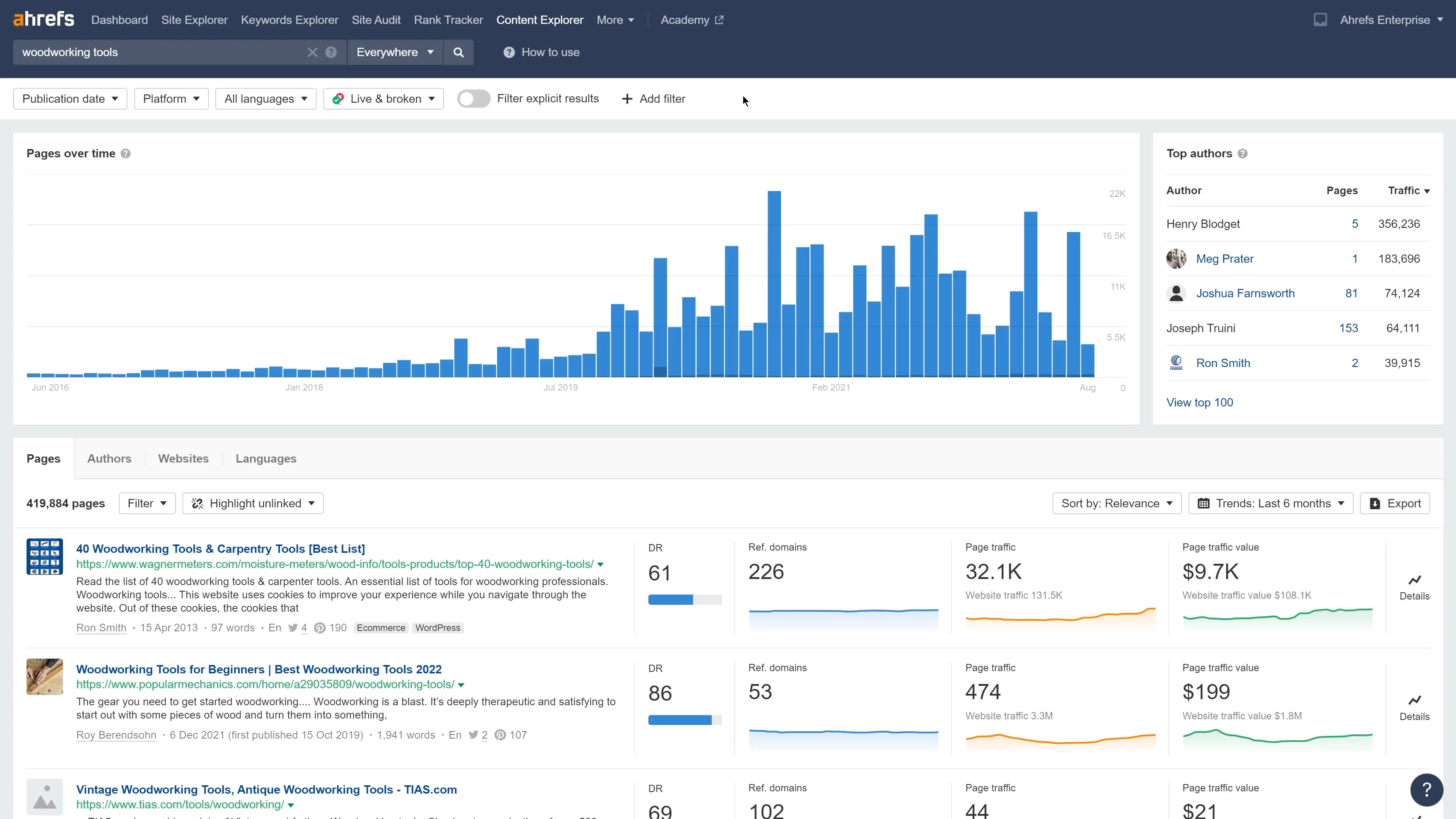Toggle Filter explicit results switch
1456x819 pixels.
pyautogui.click(x=473, y=99)
